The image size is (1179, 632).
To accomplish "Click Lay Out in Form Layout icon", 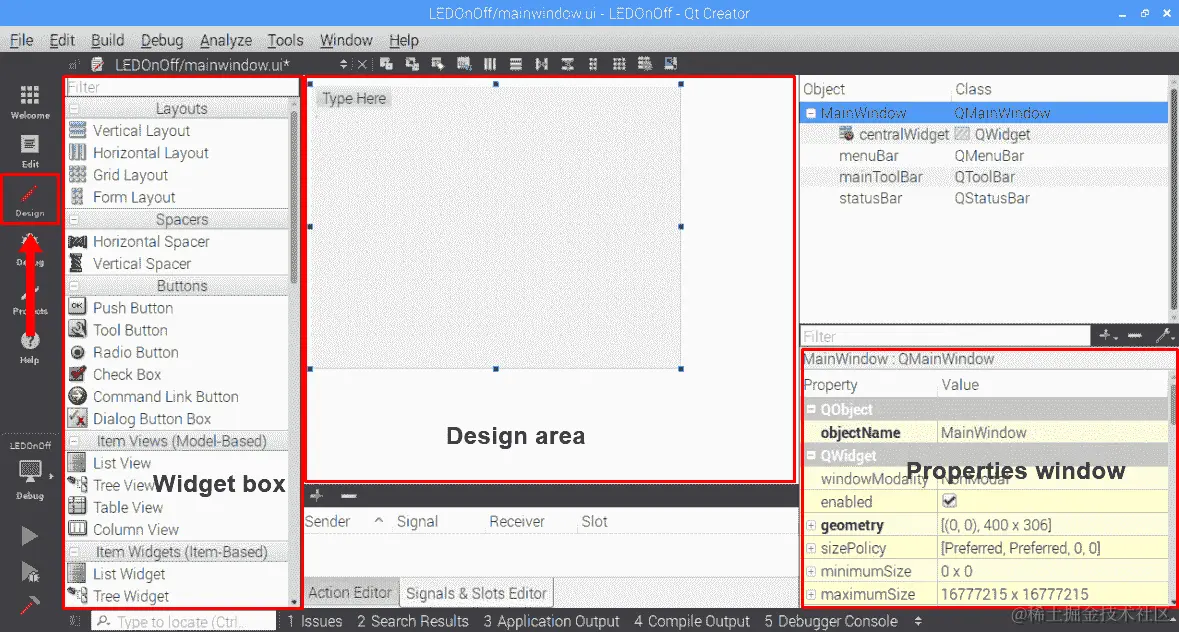I will coord(593,65).
